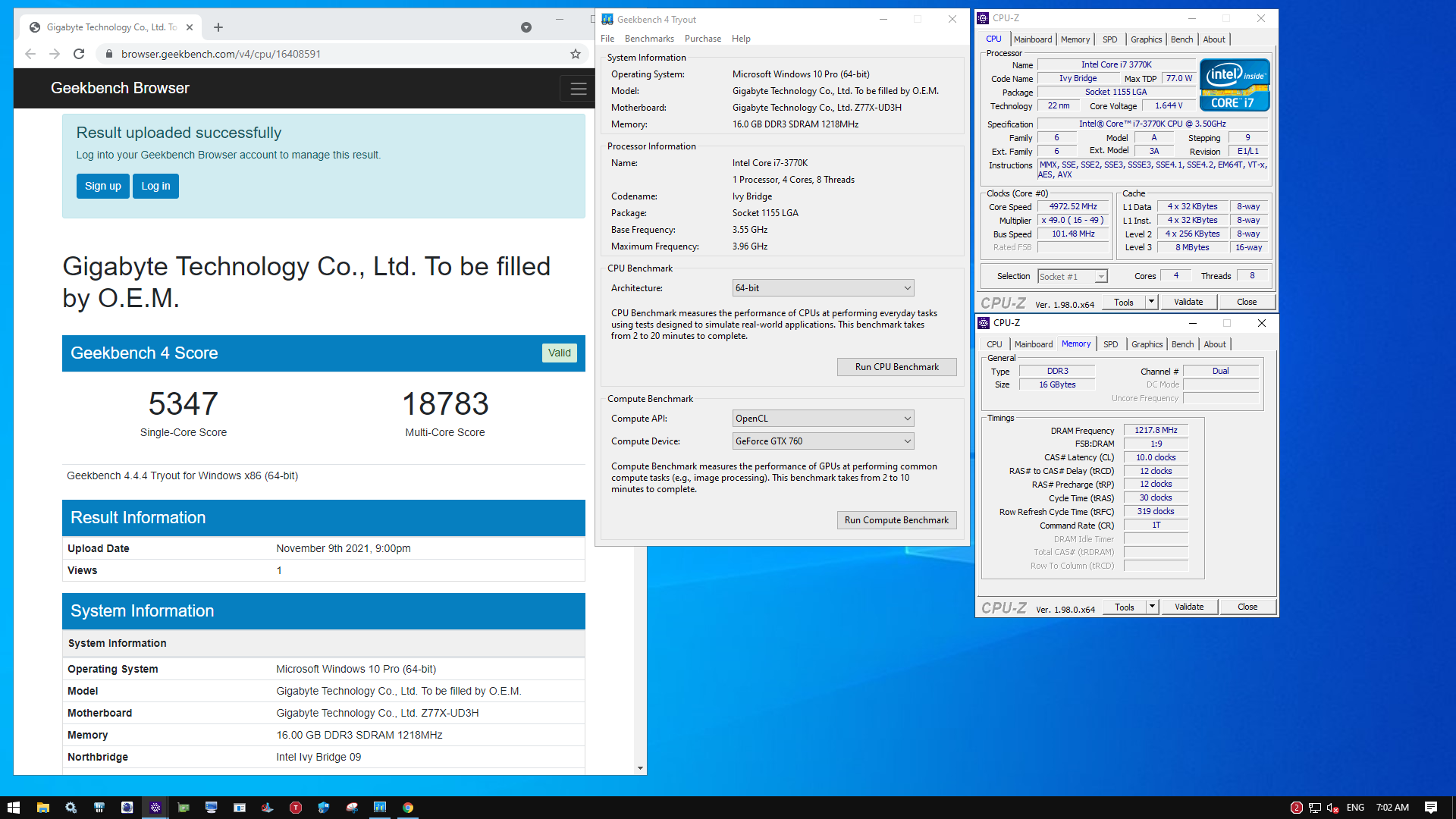The height and width of the screenshot is (819, 1456).
Task: Switch to Bench tab in top CPU-Z window
Action: pos(1181,39)
